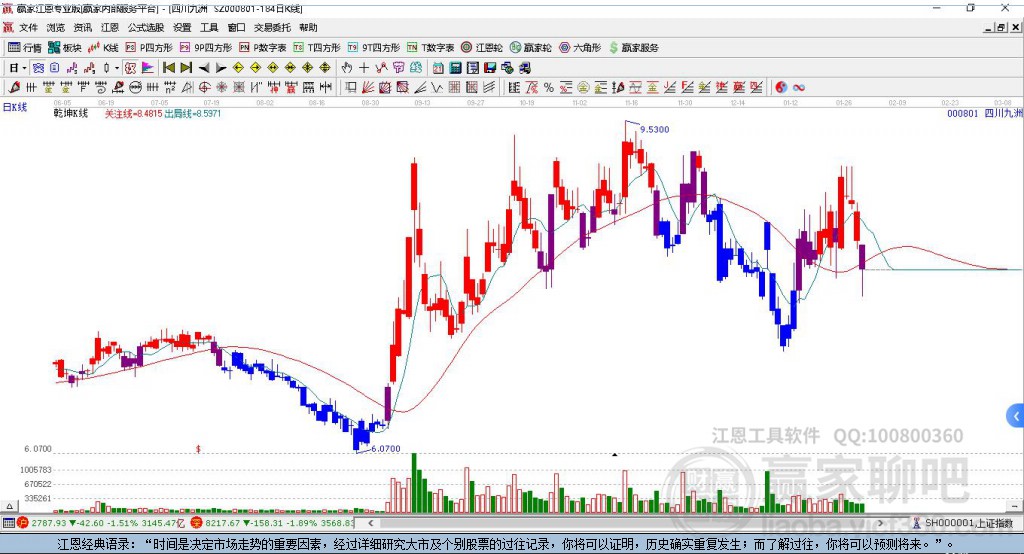The height and width of the screenshot is (554, 1024).
Task: Open the 帮助 menu
Action: tap(308, 27)
